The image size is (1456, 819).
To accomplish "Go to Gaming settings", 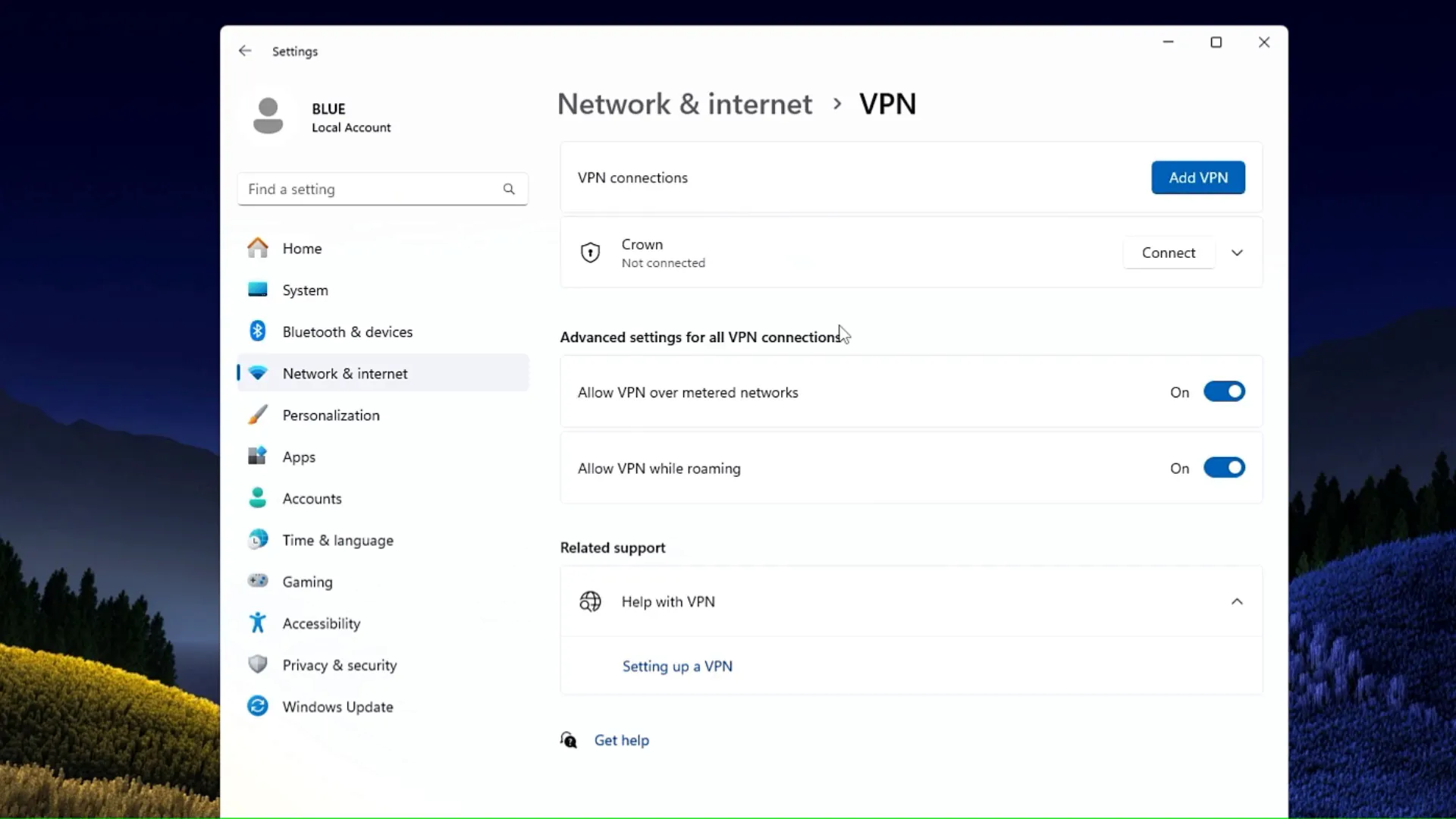I will click(x=383, y=582).
